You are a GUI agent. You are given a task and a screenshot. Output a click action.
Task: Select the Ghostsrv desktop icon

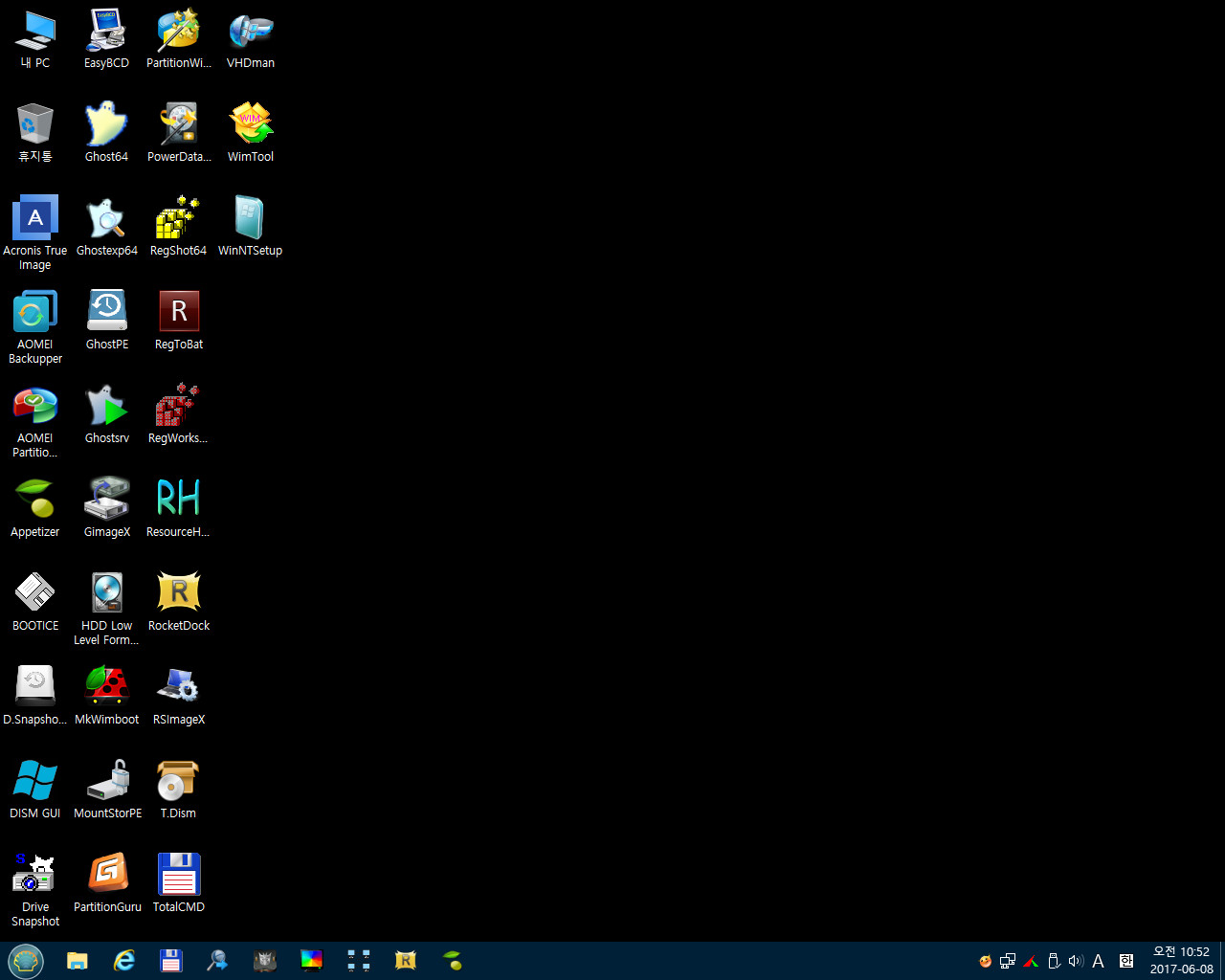(107, 414)
